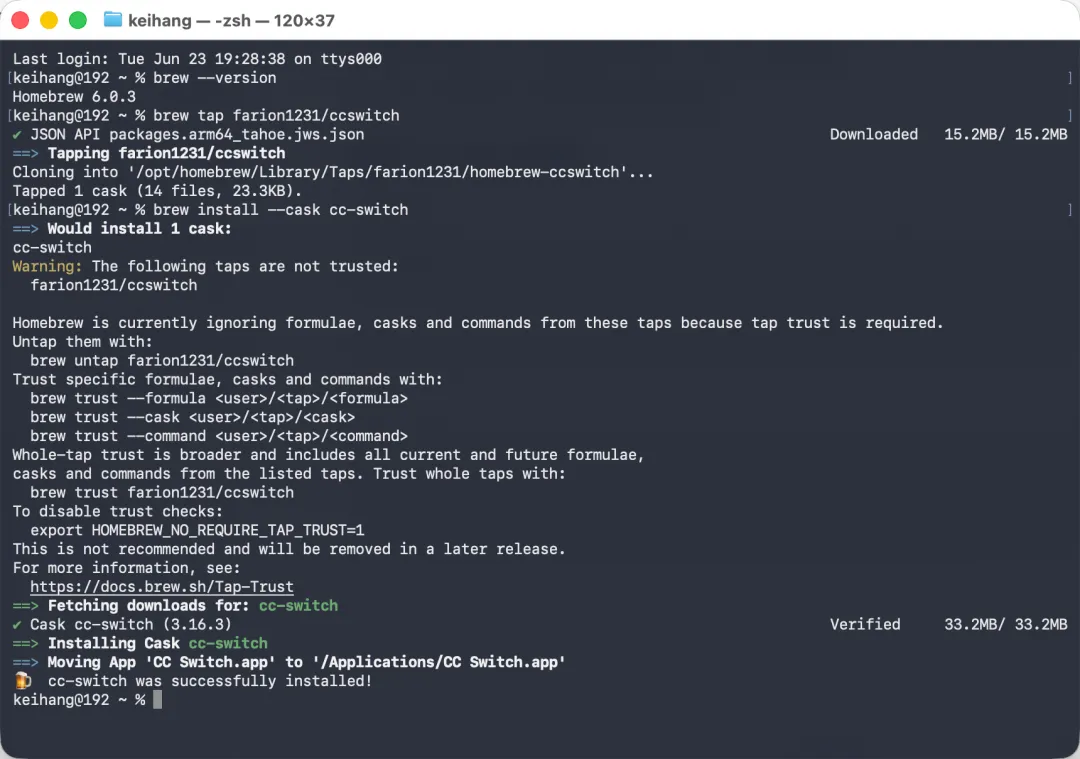Click the beer mug success icon
Screen dimensions: 1080x759
pyautogui.click(x=23, y=680)
